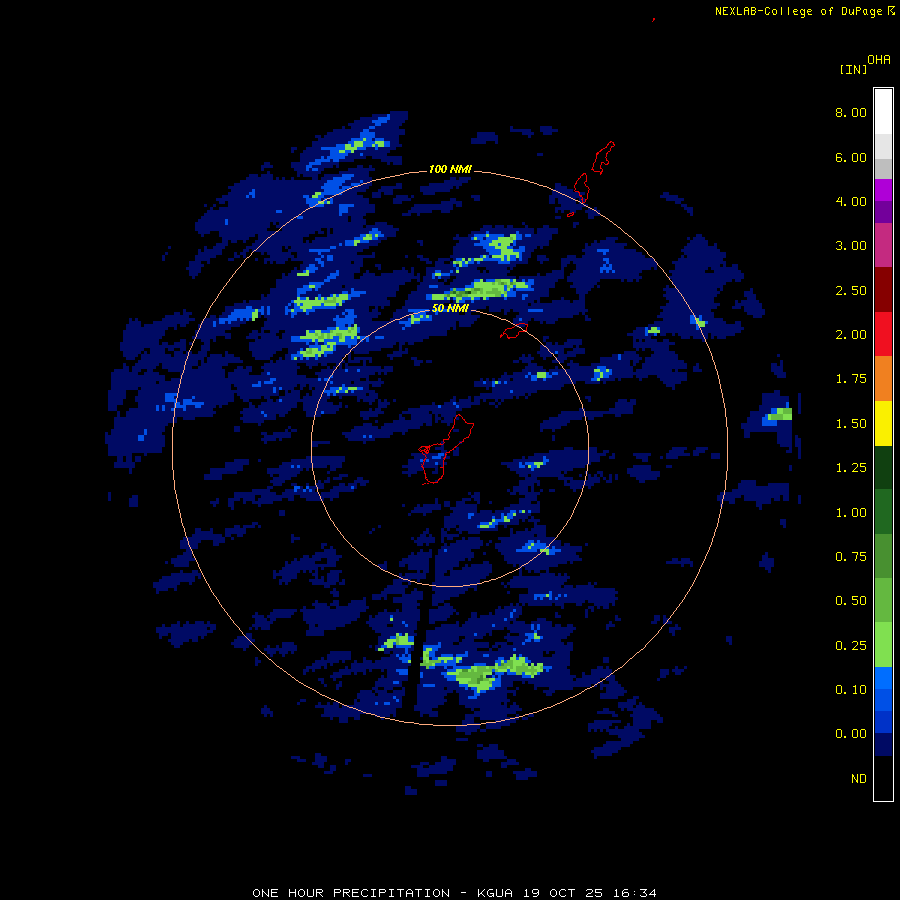Click the Guam island outline at radar center
This screenshot has width=900, height=900.
coord(445,449)
